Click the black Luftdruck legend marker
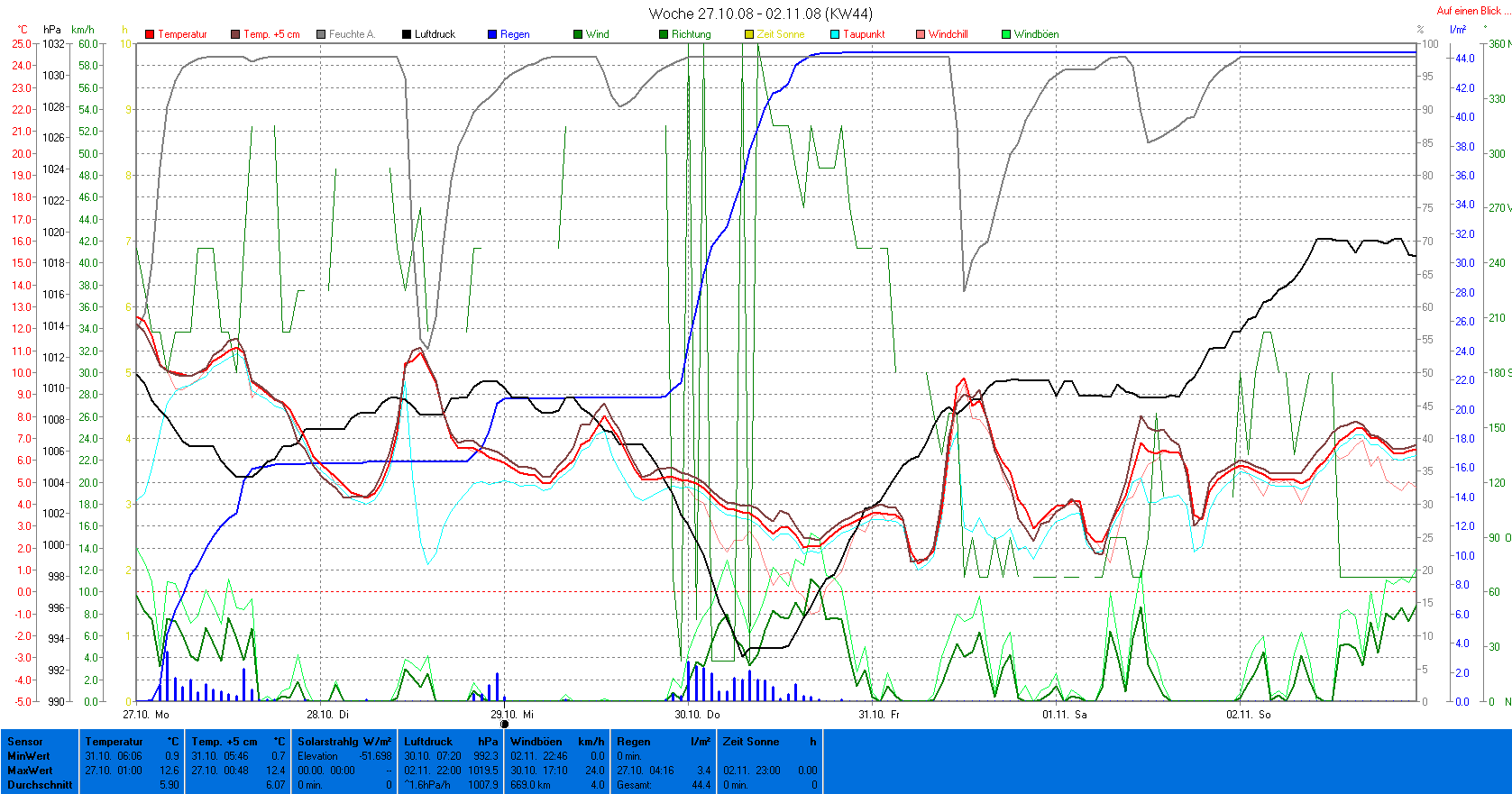1512x794 pixels. click(407, 34)
